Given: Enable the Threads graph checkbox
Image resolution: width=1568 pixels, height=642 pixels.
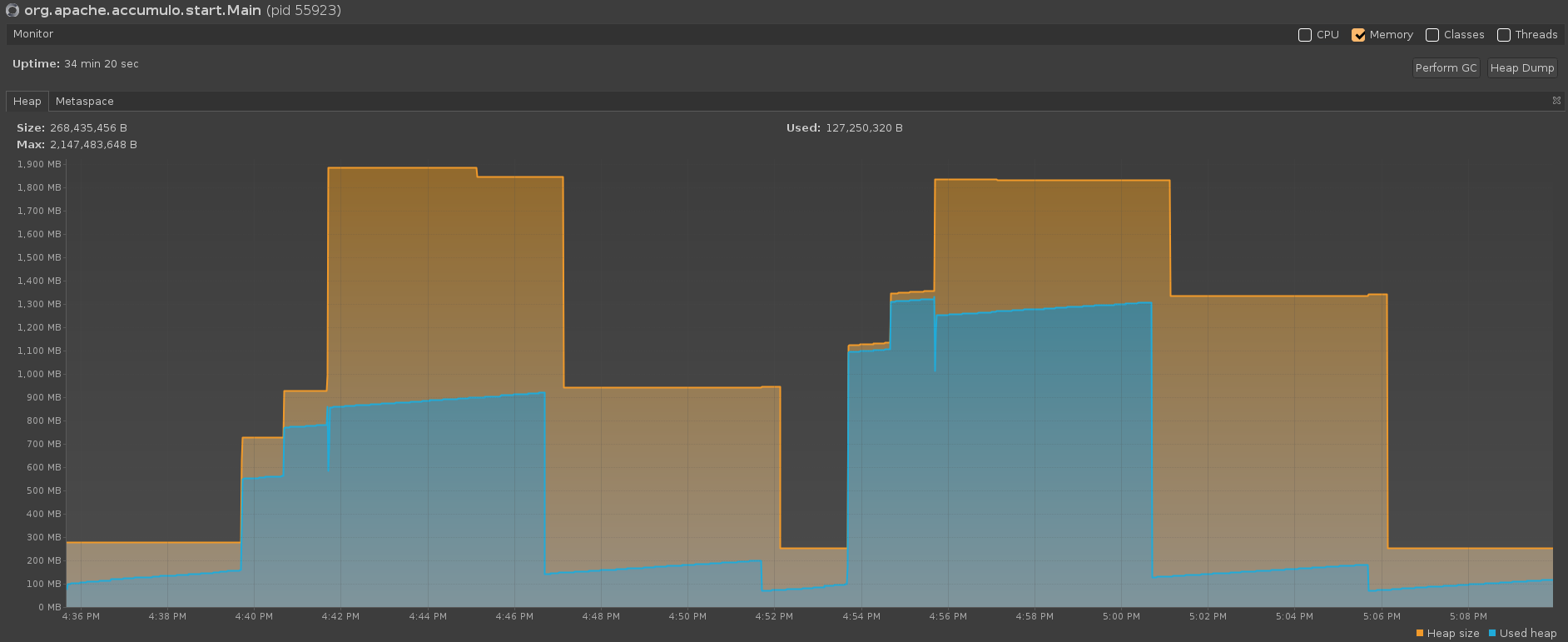Looking at the screenshot, I should click(1504, 35).
